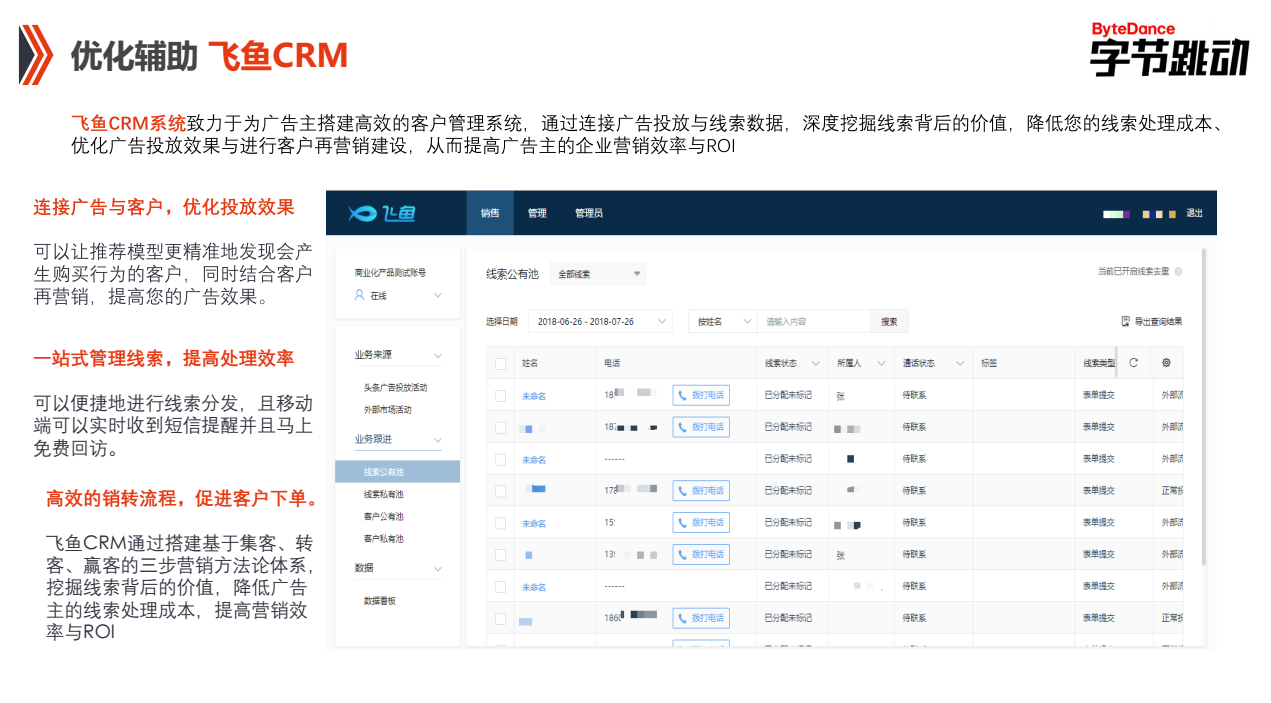Click the 在线 status person icon in sidebar
The image size is (1271, 703).
click(x=357, y=294)
